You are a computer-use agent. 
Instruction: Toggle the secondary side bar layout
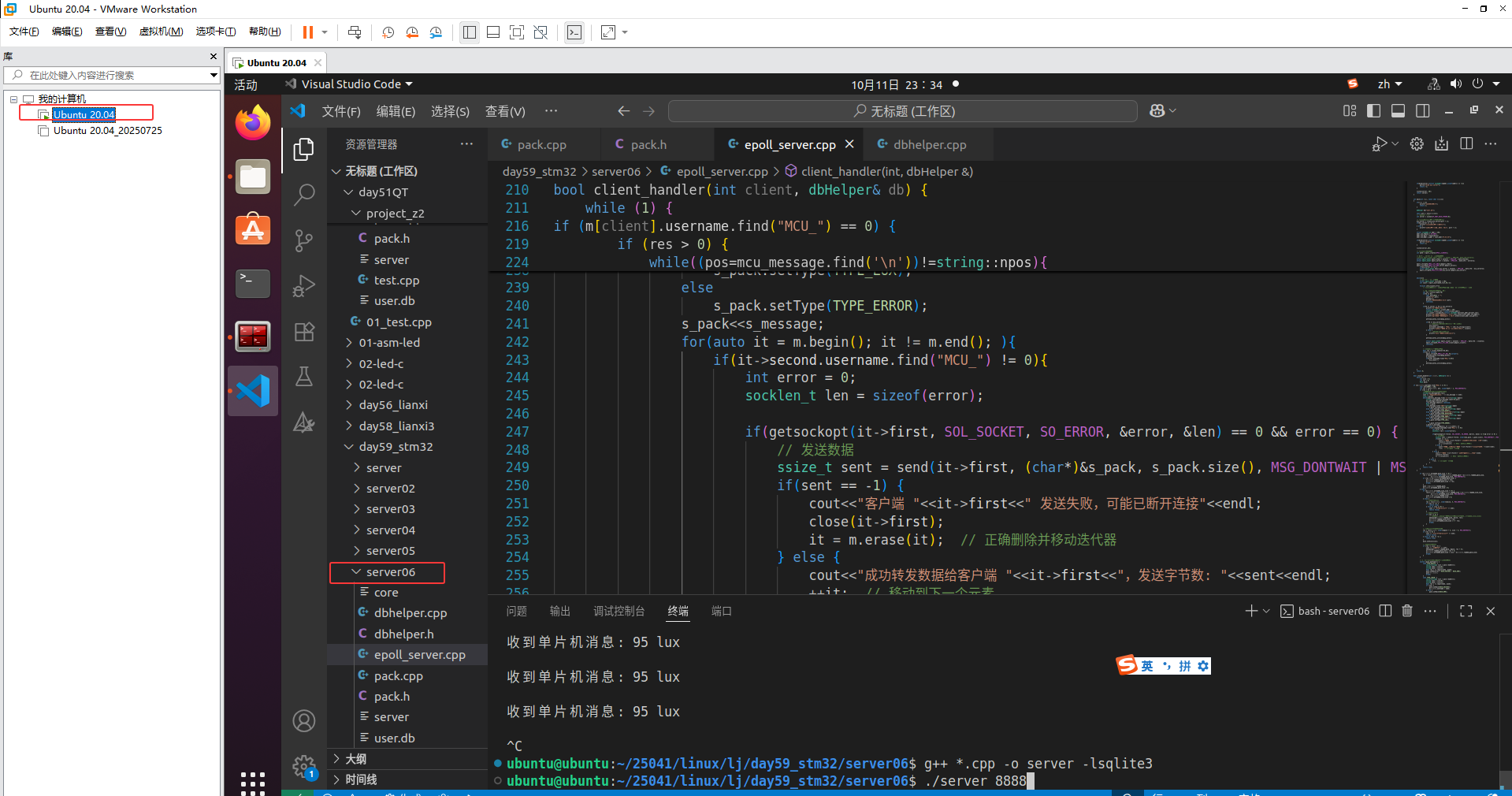pos(1423,111)
